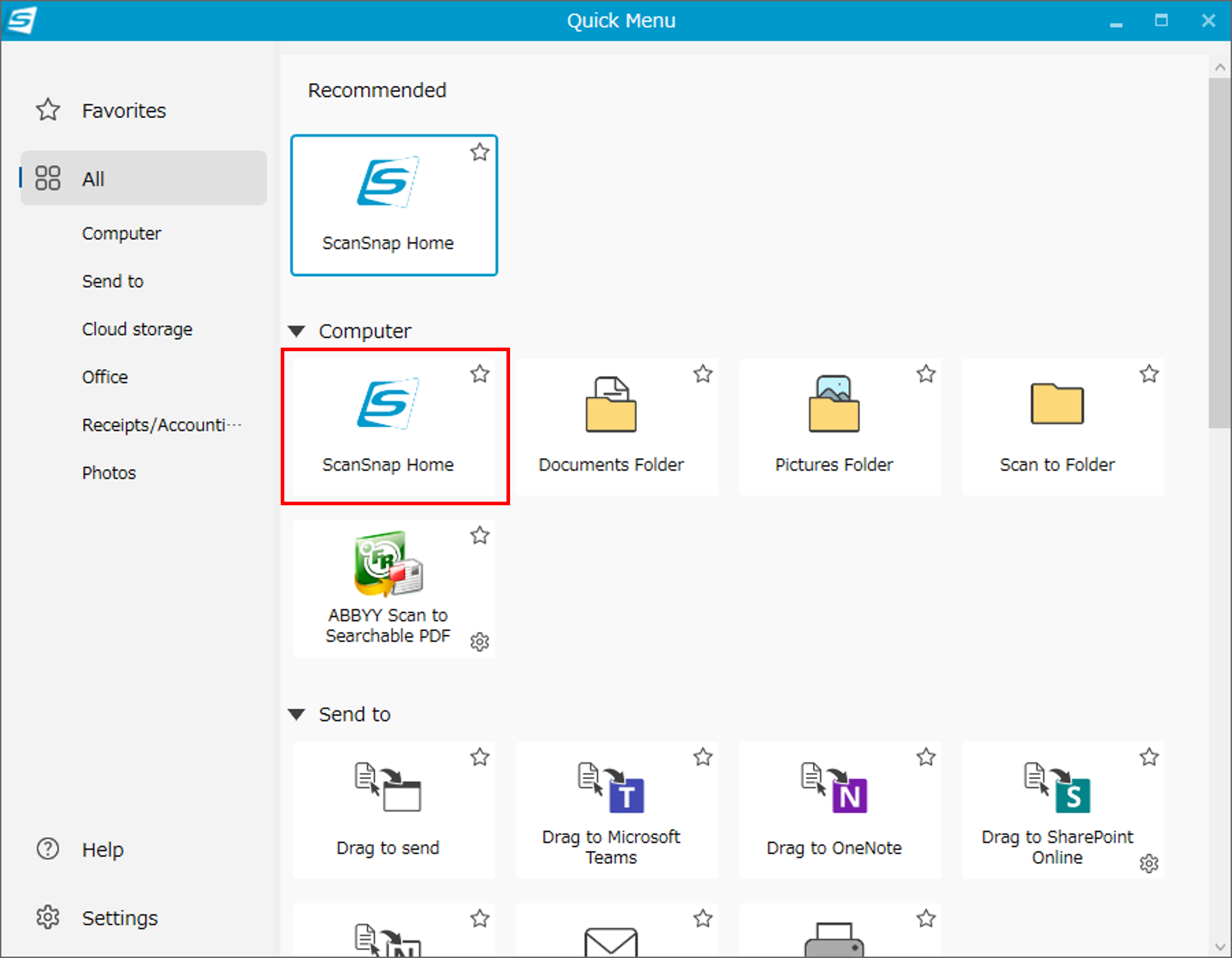Click the ScanSnap logo in title bar
The height and width of the screenshot is (958, 1232).
coord(22,20)
